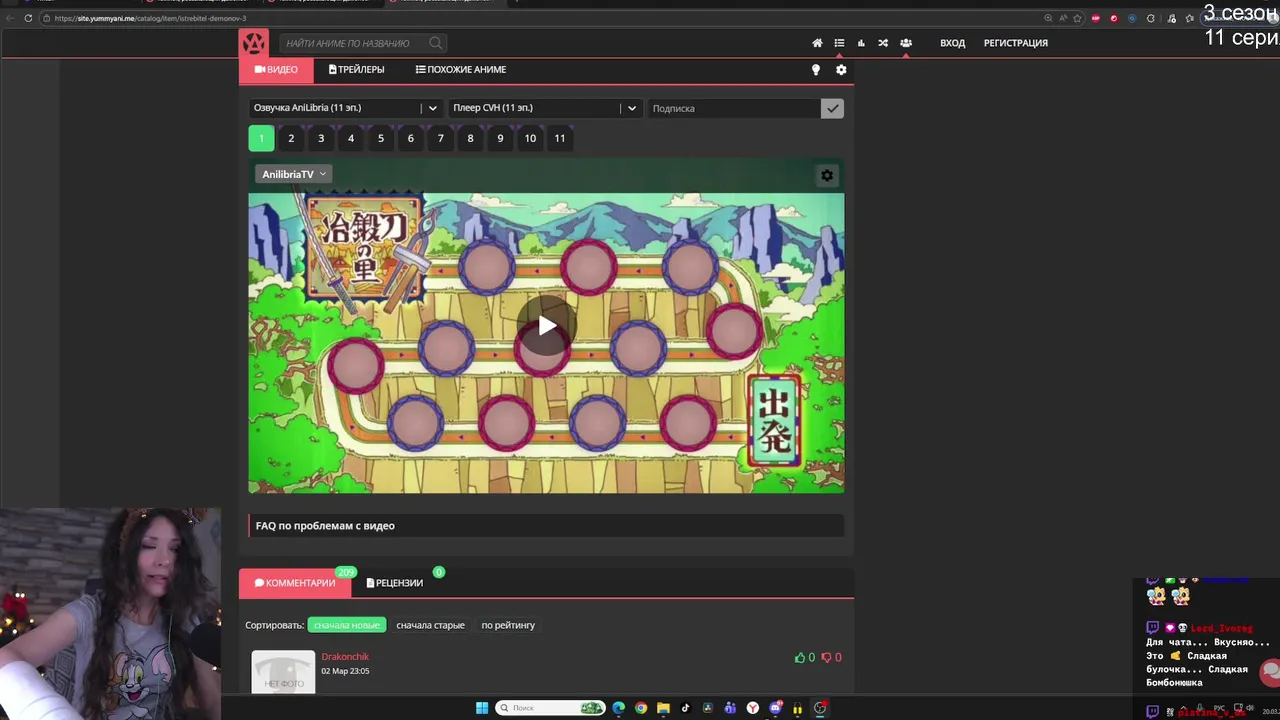The height and width of the screenshot is (720, 1280).
Task: Select episode 9
Action: click(500, 138)
